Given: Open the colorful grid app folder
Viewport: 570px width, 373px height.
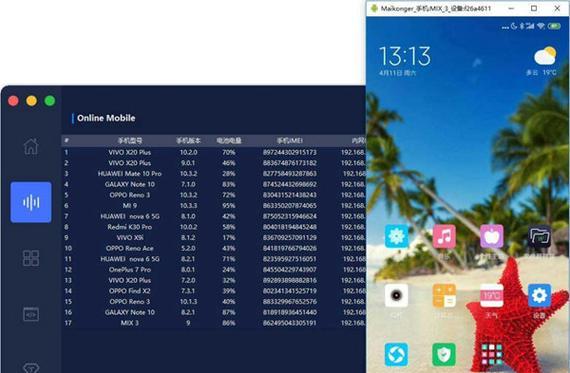Looking at the screenshot, I should pyautogui.click(x=491, y=354).
